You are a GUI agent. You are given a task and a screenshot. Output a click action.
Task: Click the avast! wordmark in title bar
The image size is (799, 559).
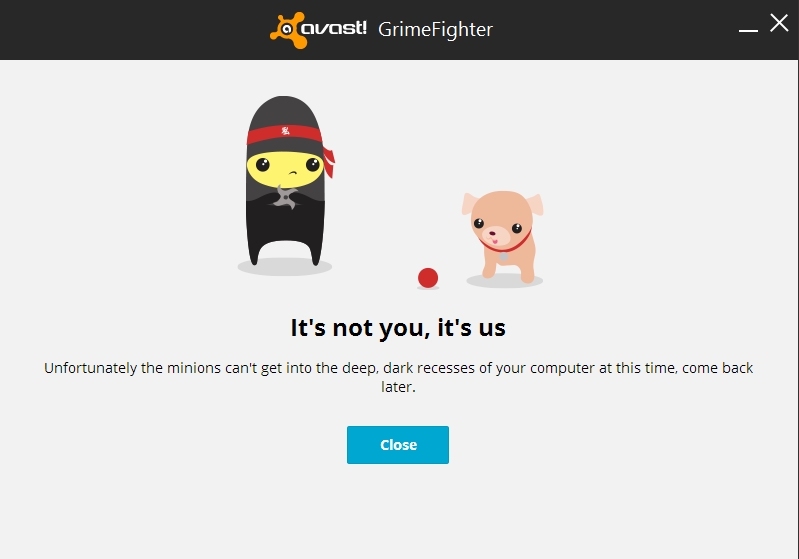[334, 28]
